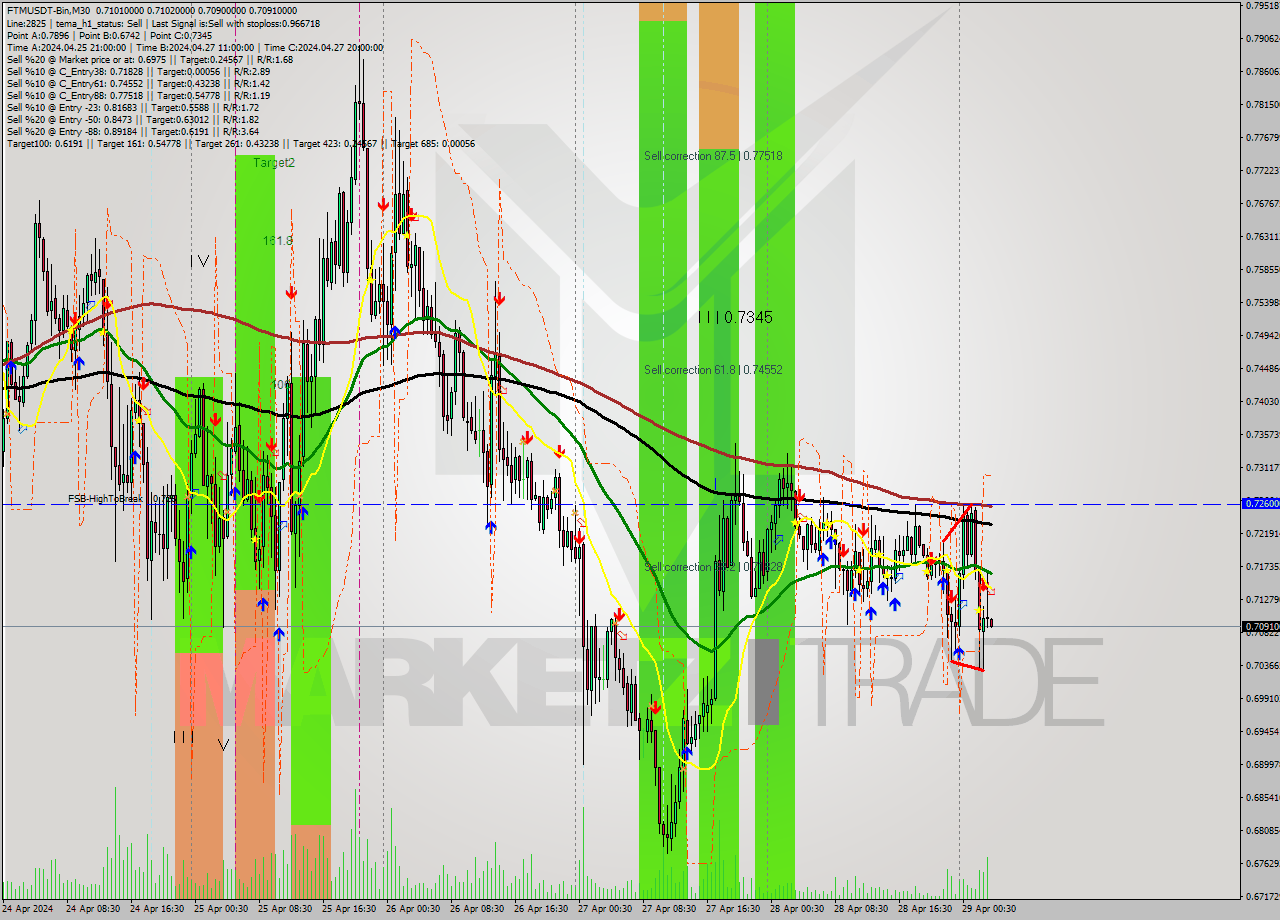
Task: Click the 0.70366 price axis label
Action: click(x=1262, y=665)
